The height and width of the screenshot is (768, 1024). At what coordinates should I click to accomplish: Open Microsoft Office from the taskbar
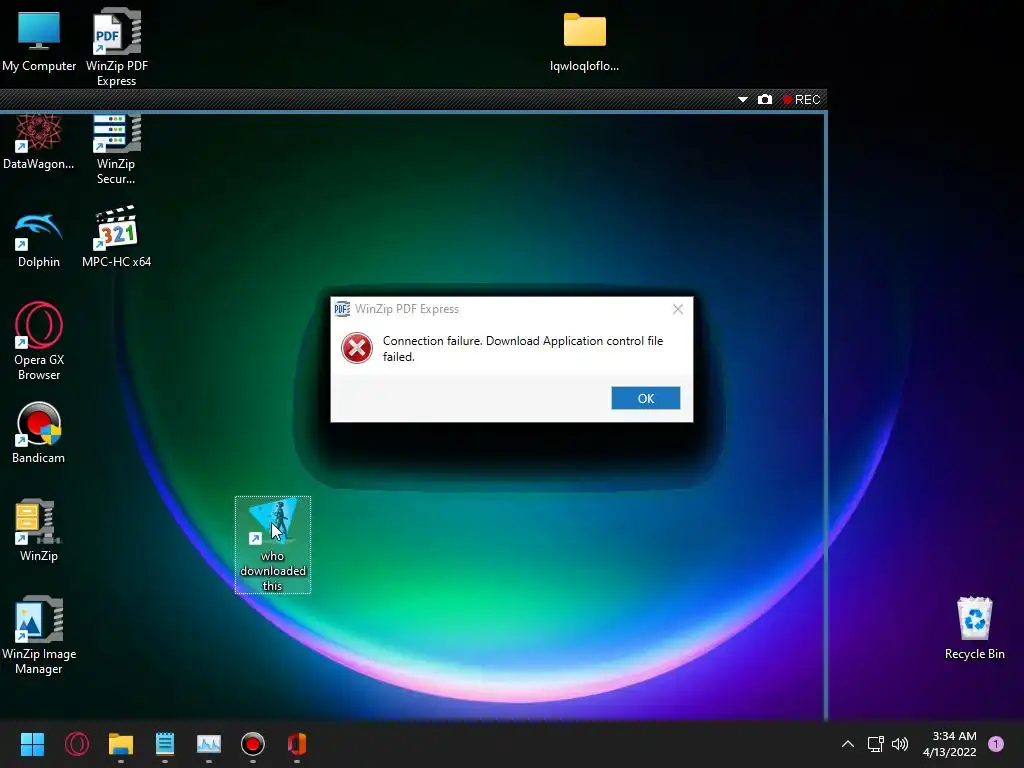296,744
